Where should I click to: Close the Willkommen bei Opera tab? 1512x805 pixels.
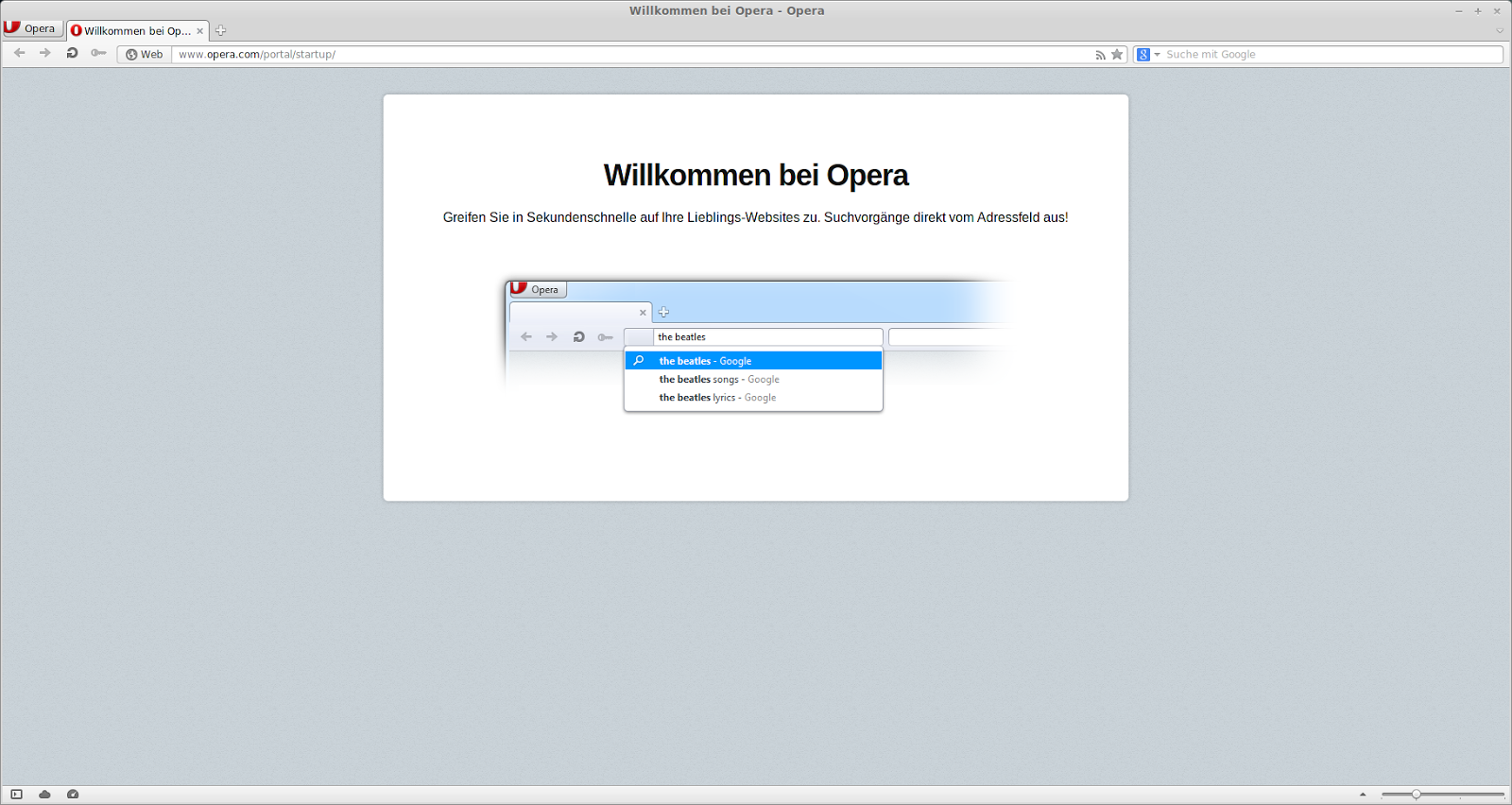[199, 31]
